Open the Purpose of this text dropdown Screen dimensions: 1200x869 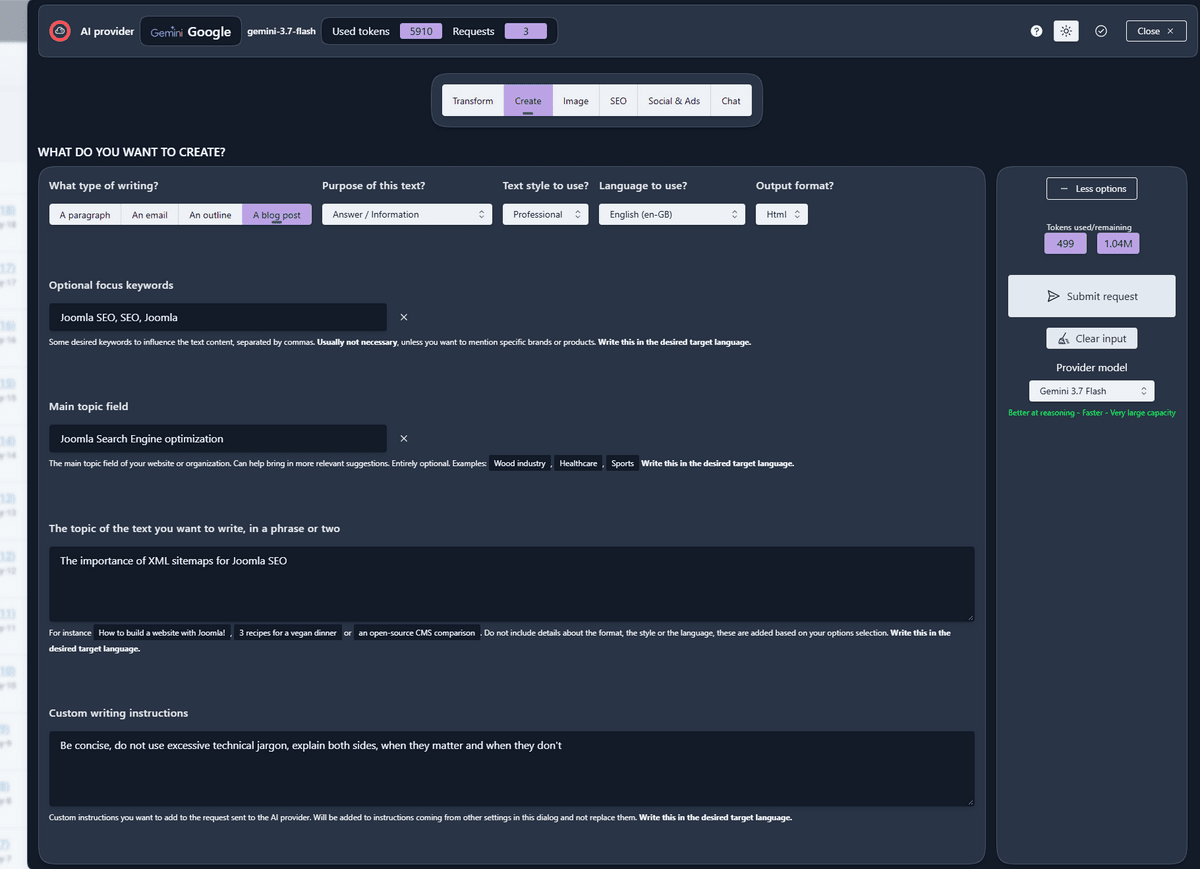(x=407, y=215)
